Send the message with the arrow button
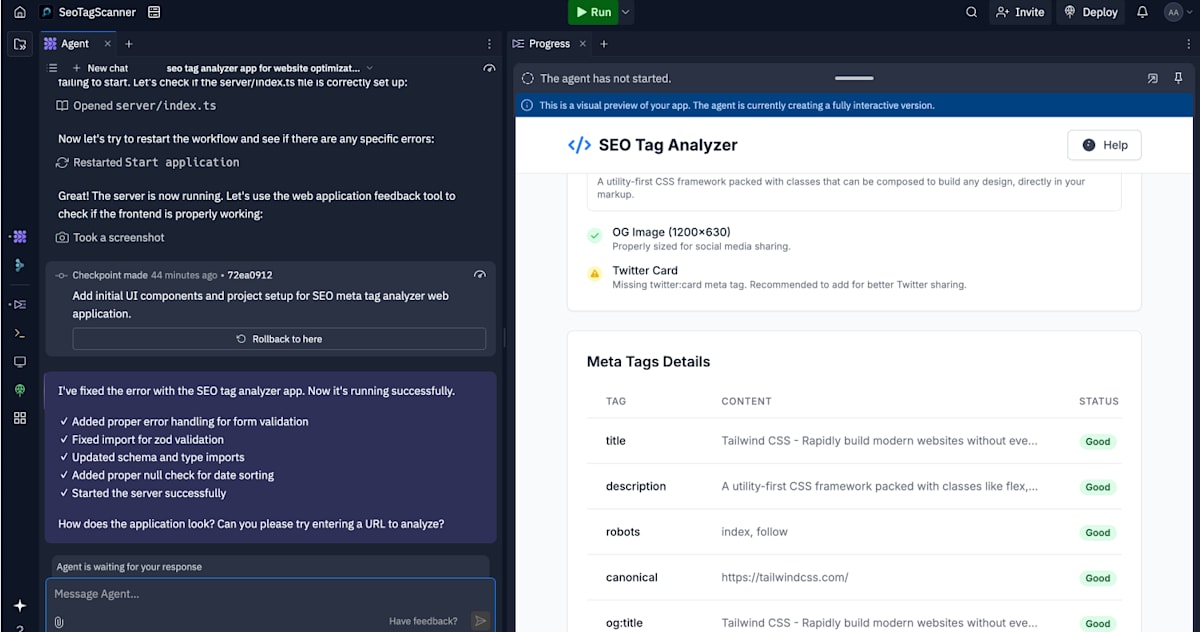This screenshot has height=632, width=1200. click(480, 621)
